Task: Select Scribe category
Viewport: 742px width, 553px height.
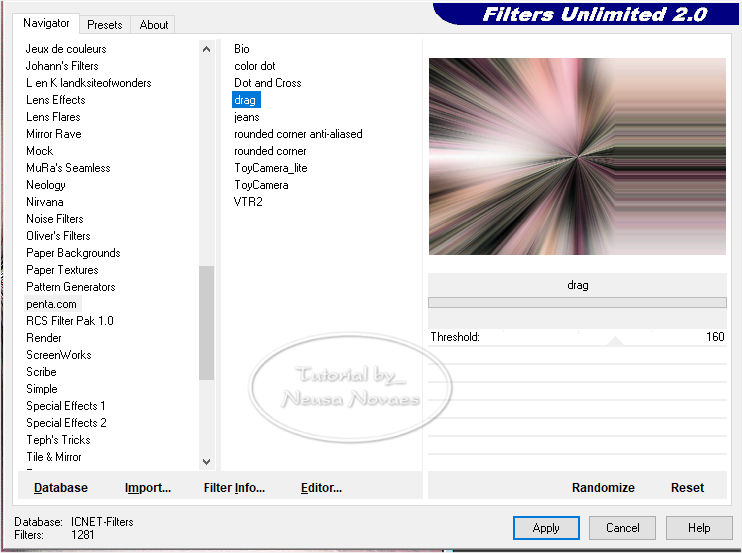Action: [x=42, y=372]
